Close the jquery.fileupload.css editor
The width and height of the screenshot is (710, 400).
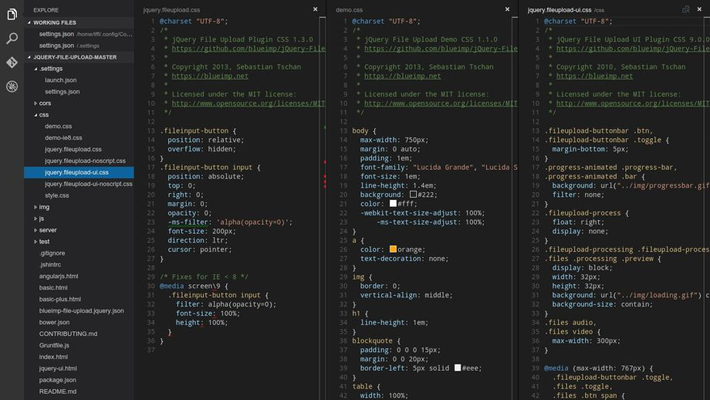tap(315, 9)
